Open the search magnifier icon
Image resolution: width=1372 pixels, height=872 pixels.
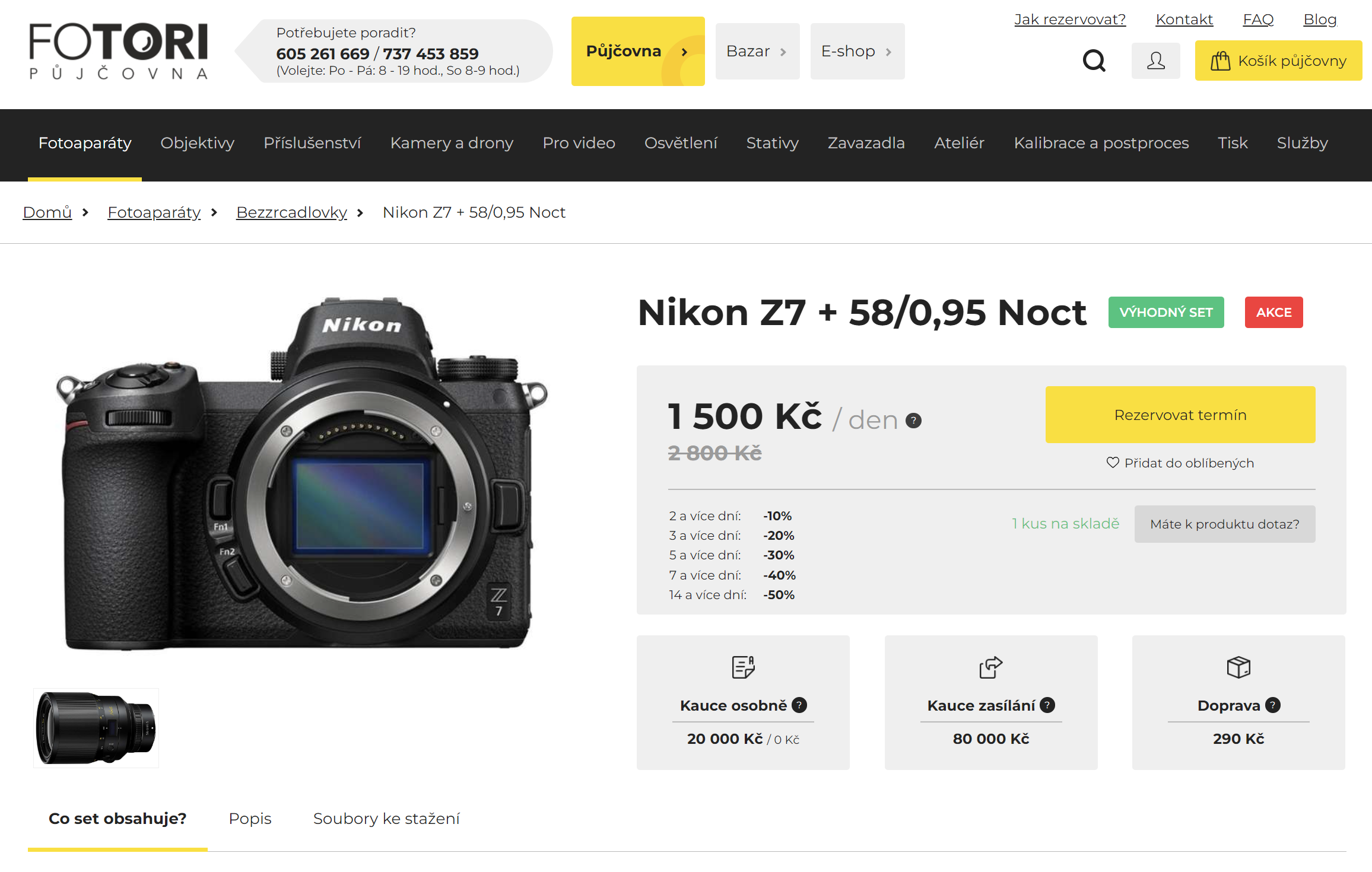1094,61
